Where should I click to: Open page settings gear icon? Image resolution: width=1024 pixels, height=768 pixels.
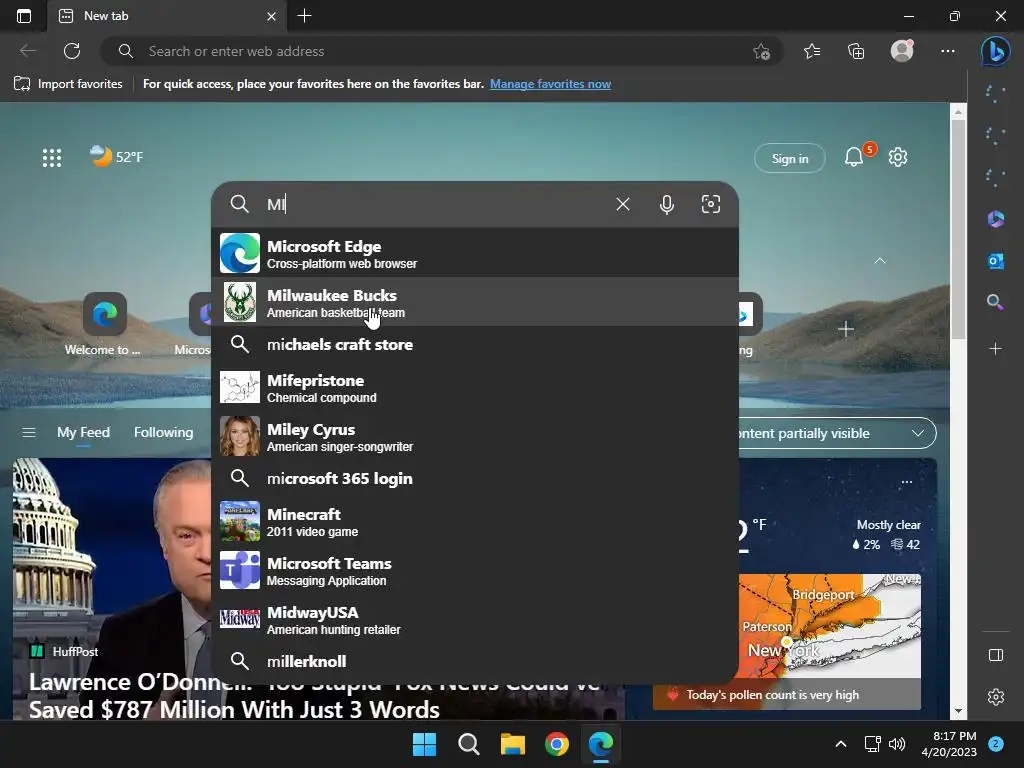[x=898, y=157]
